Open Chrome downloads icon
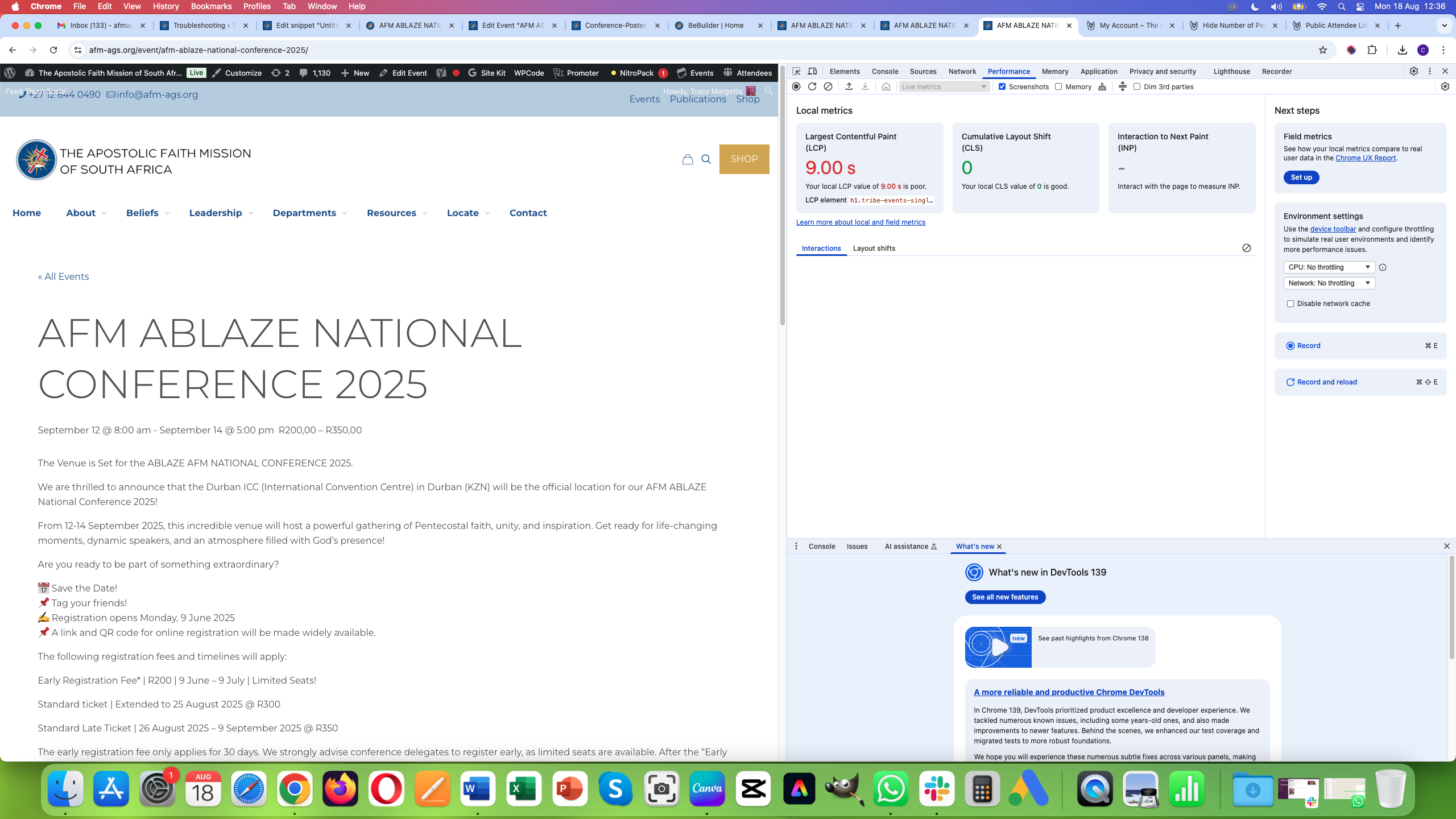The height and width of the screenshot is (819, 1456). [x=1403, y=50]
